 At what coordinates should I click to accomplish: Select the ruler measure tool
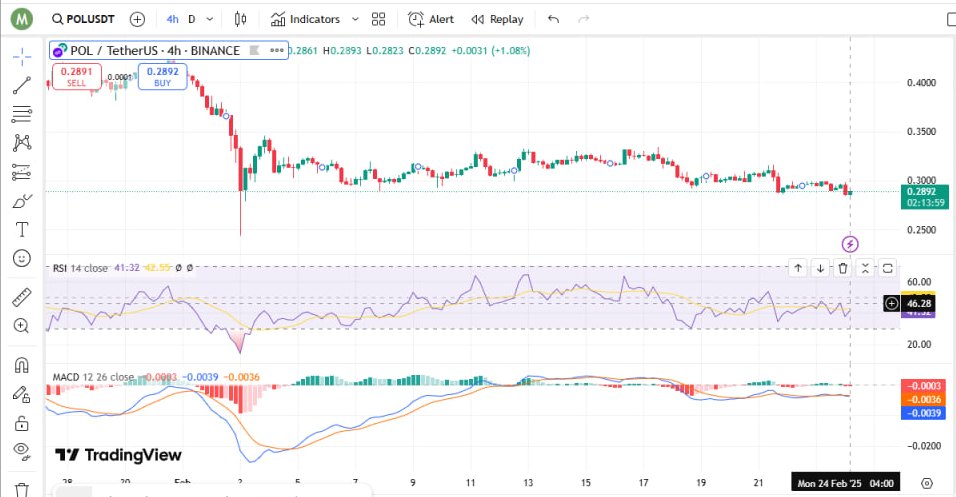pos(22,297)
